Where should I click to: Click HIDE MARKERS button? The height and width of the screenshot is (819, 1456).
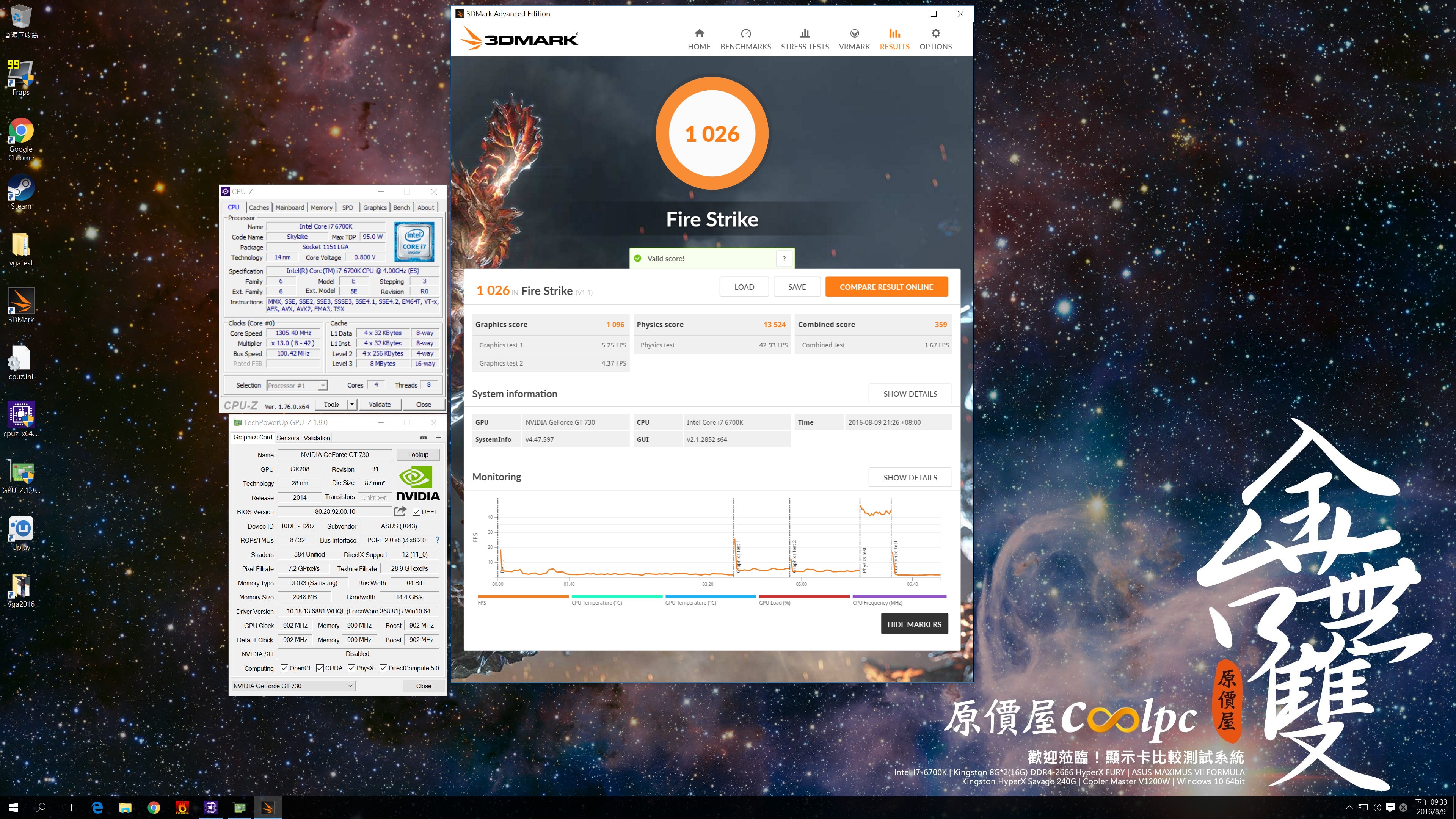pos(914,624)
